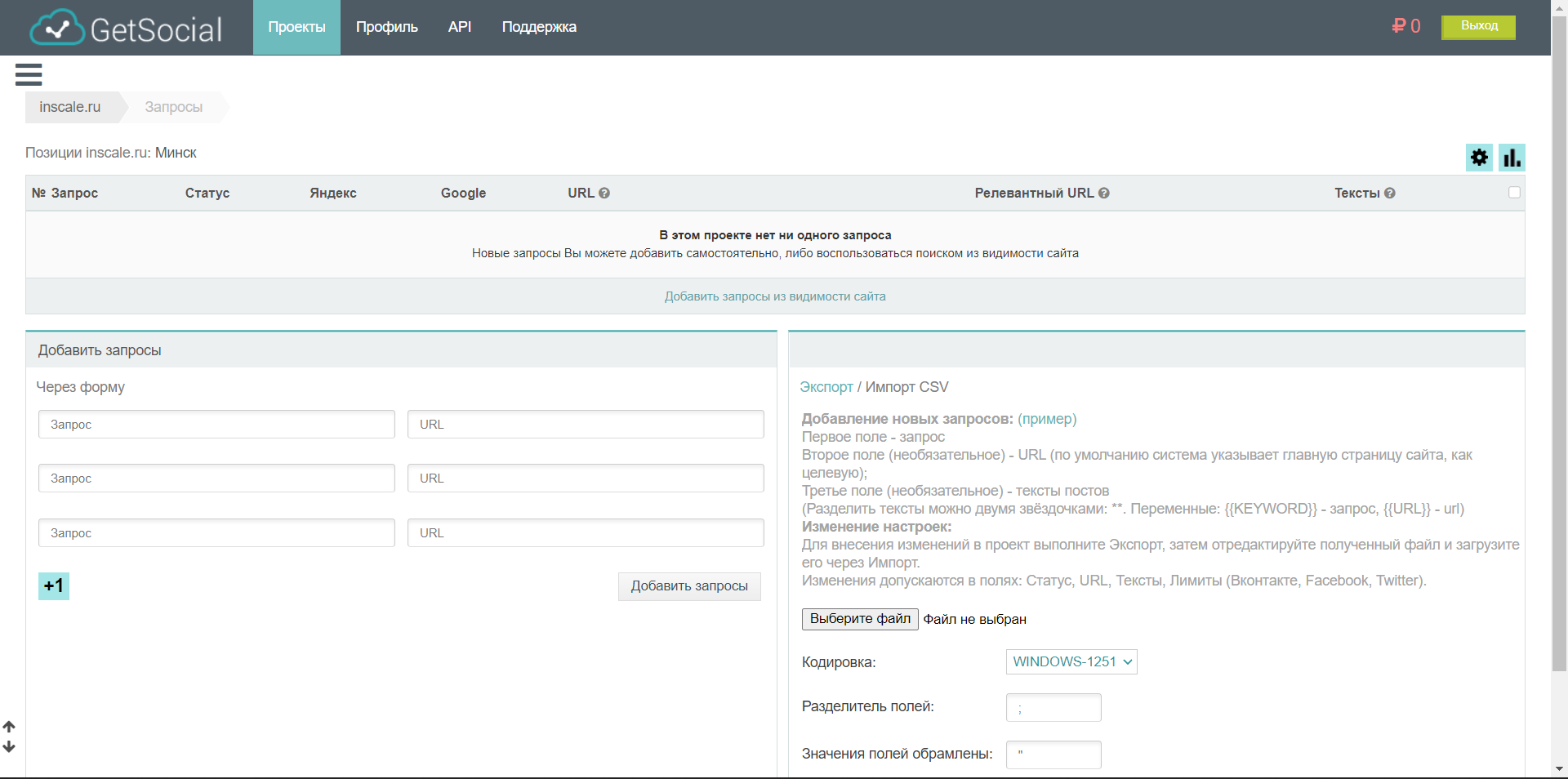
Task: Toggle the select-all checkbox in table header
Action: click(1514, 193)
